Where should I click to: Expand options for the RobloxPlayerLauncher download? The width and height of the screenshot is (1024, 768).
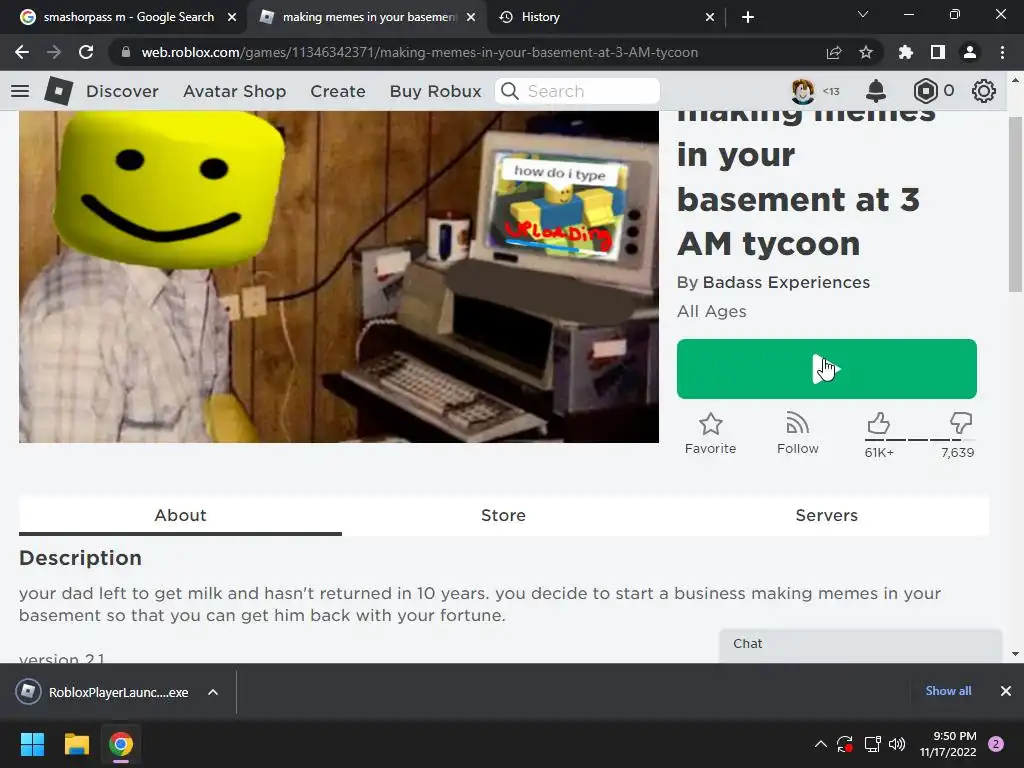coord(213,692)
